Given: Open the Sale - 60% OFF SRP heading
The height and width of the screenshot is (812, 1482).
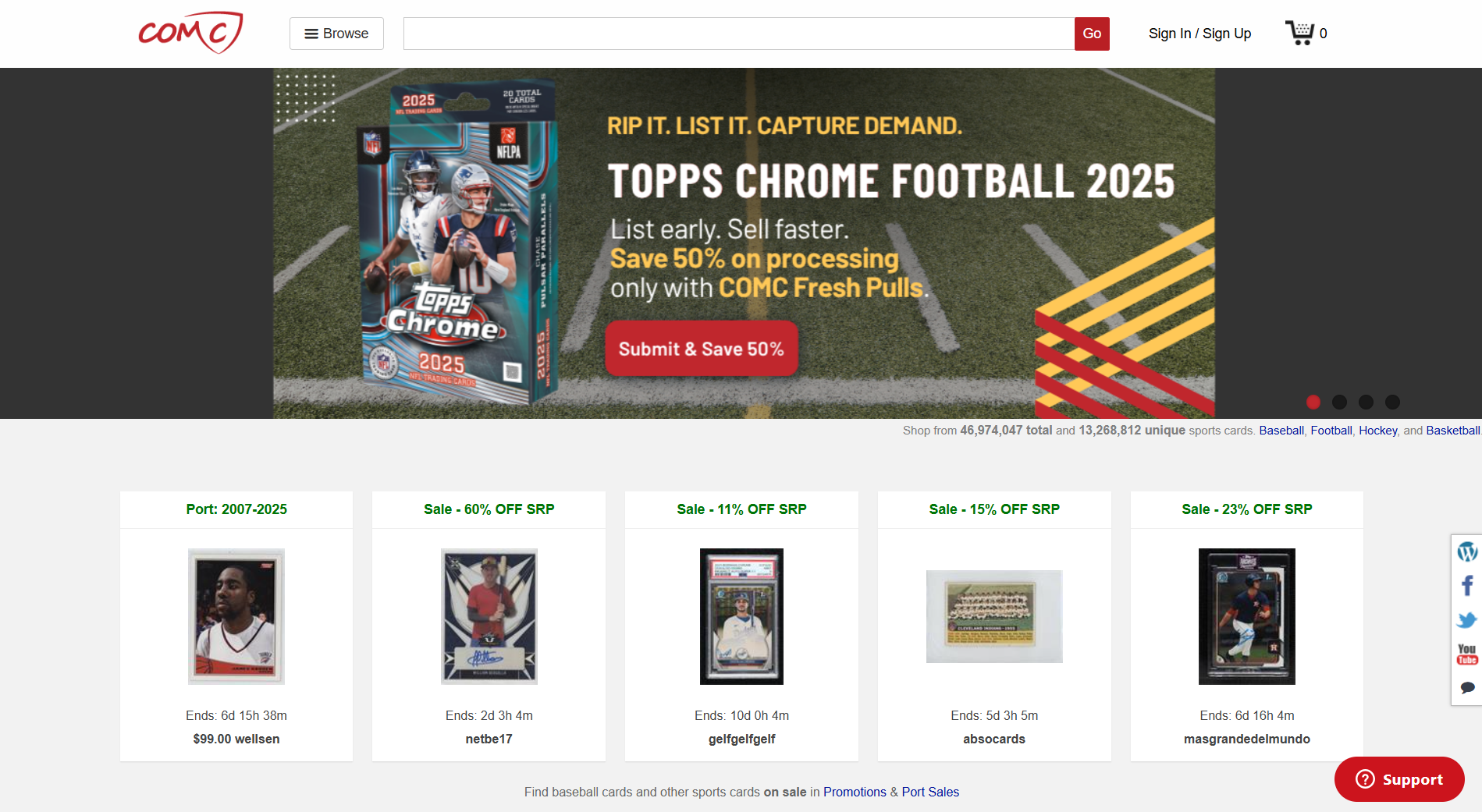Looking at the screenshot, I should pos(489,509).
